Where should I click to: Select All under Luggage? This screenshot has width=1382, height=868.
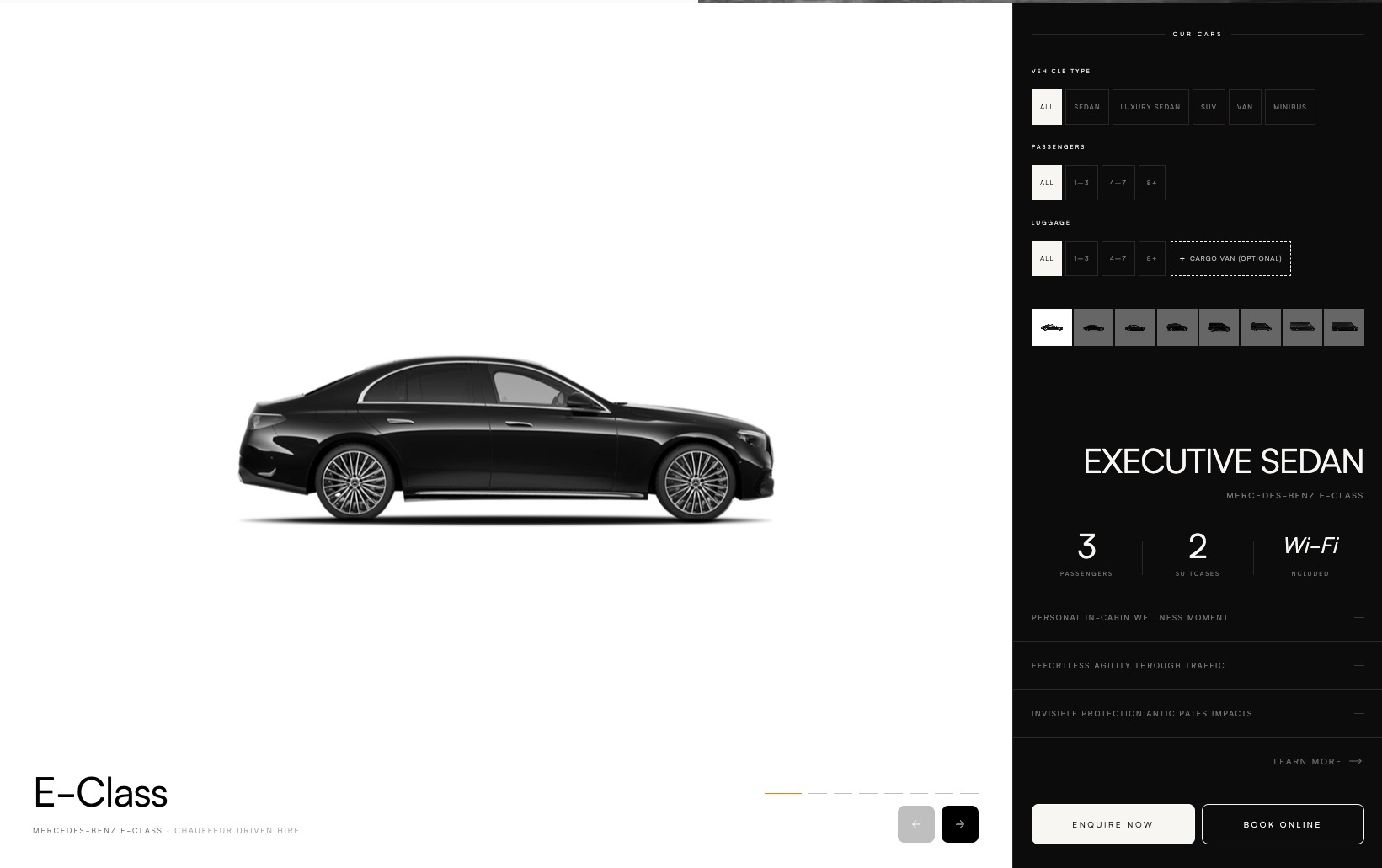pyautogui.click(x=1047, y=258)
